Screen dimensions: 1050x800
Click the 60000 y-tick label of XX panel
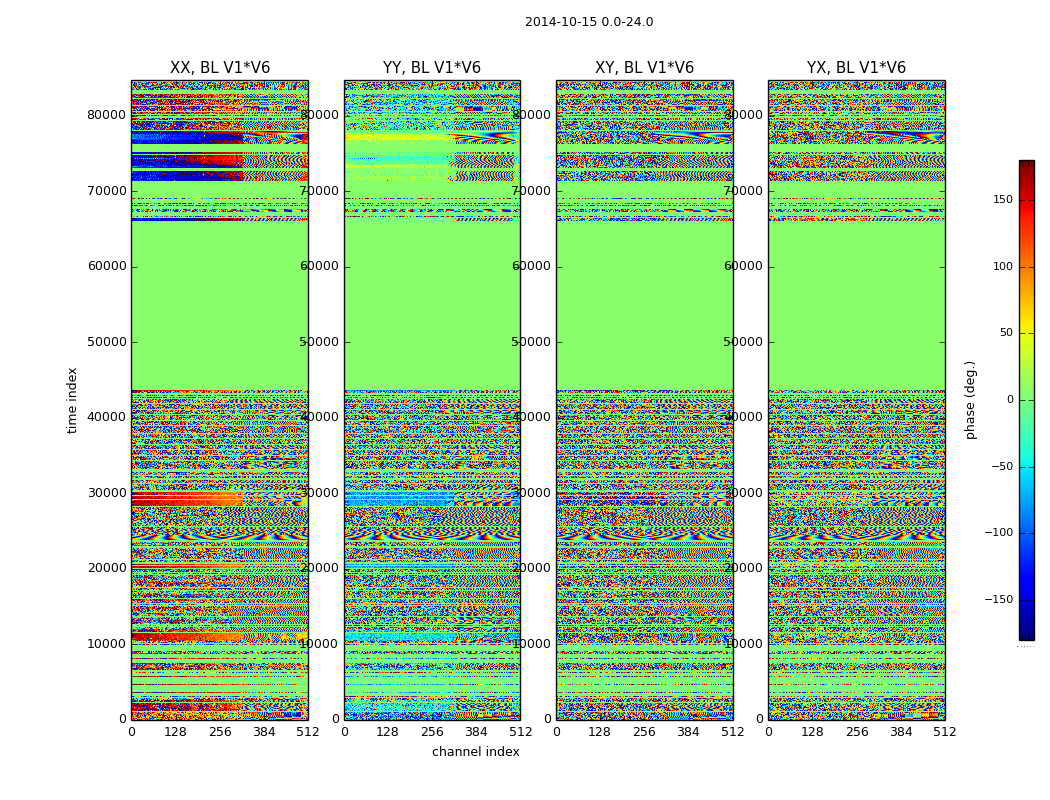[x=106, y=266]
